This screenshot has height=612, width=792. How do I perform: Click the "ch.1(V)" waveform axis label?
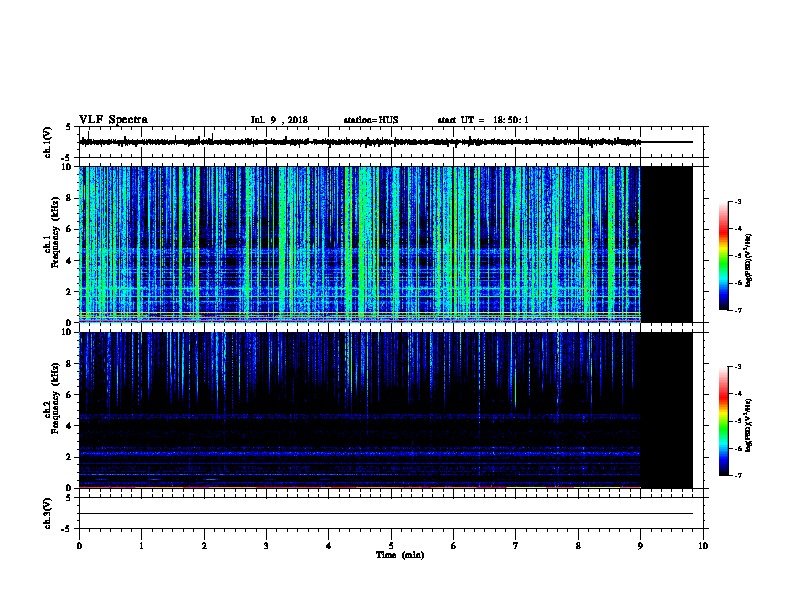pos(48,142)
